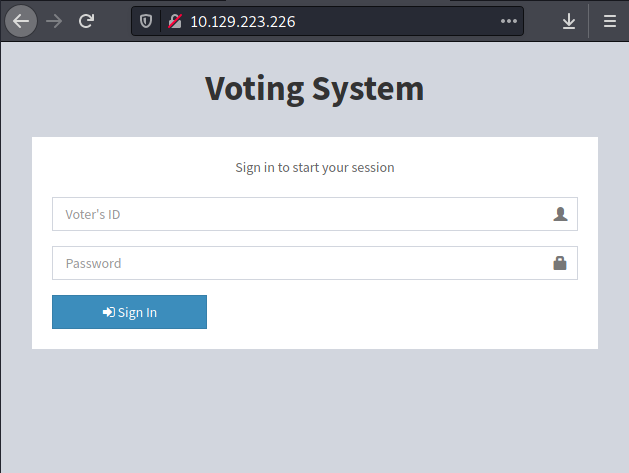629x473 pixels.
Task: Click the user silhouette icon in Voter's ID field
Action: click(560, 214)
